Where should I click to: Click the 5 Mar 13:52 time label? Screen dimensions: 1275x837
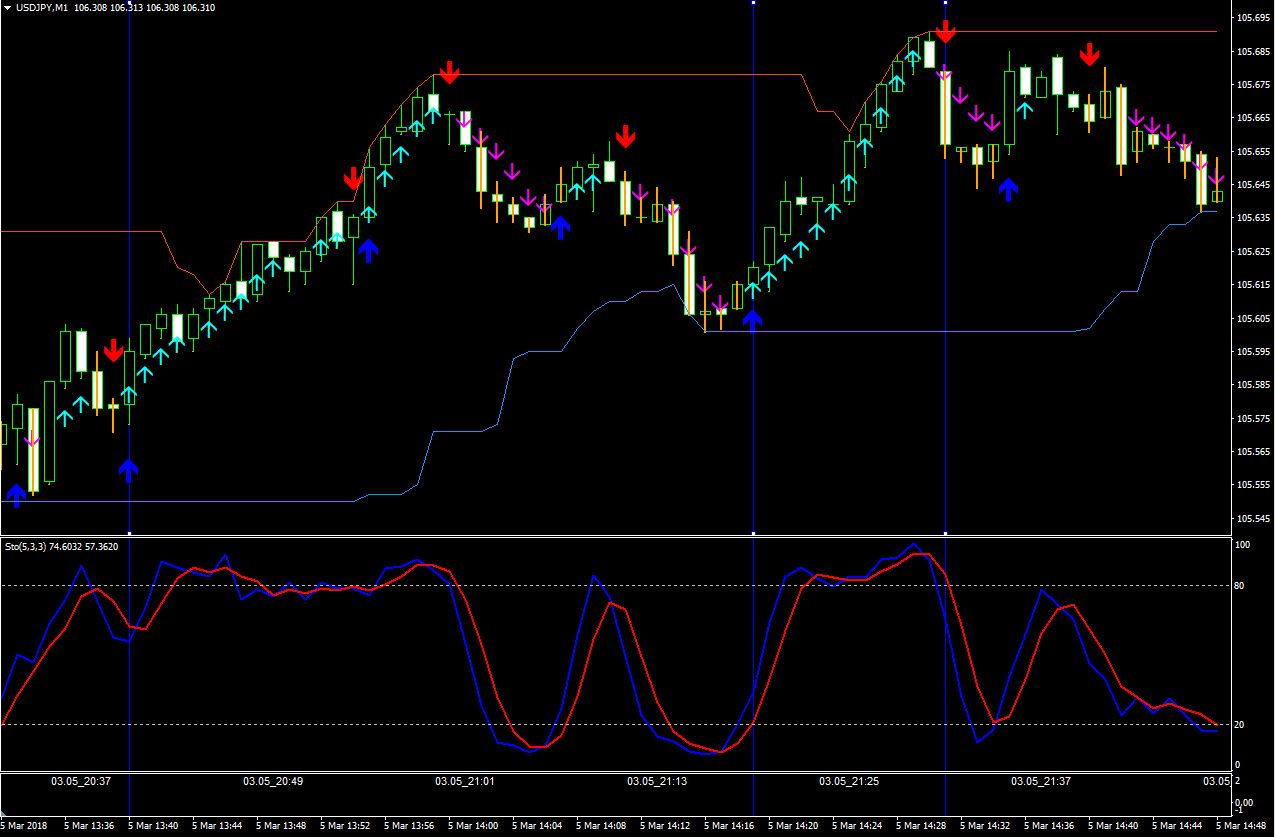tap(346, 826)
